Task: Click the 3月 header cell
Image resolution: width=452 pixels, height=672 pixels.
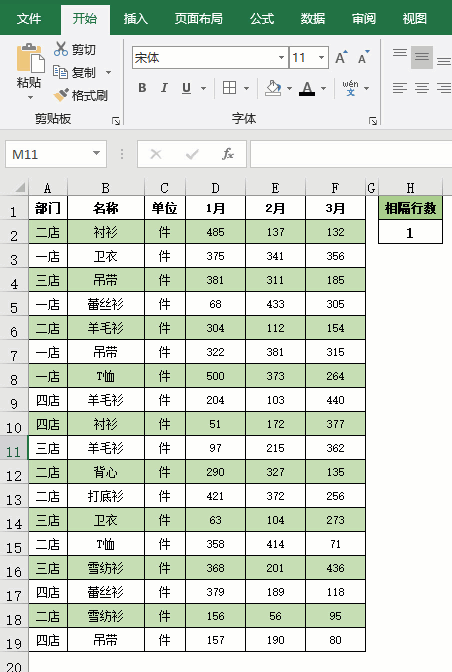Action: (335, 208)
